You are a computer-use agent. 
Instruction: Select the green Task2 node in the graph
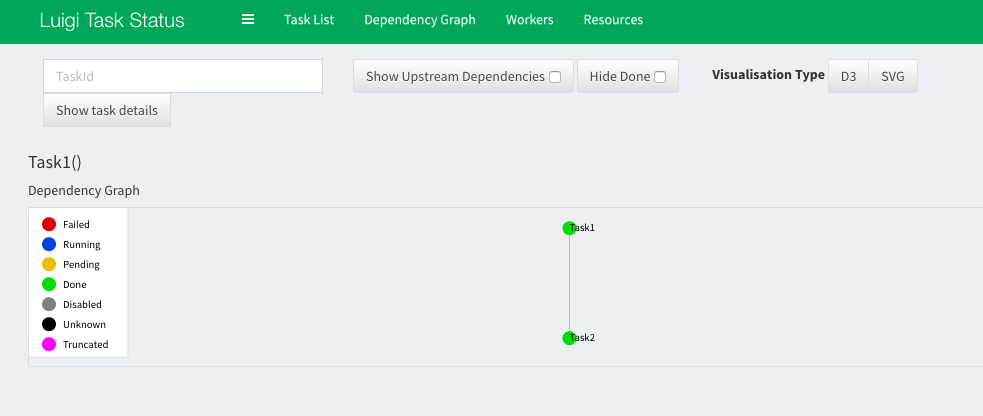[569, 338]
